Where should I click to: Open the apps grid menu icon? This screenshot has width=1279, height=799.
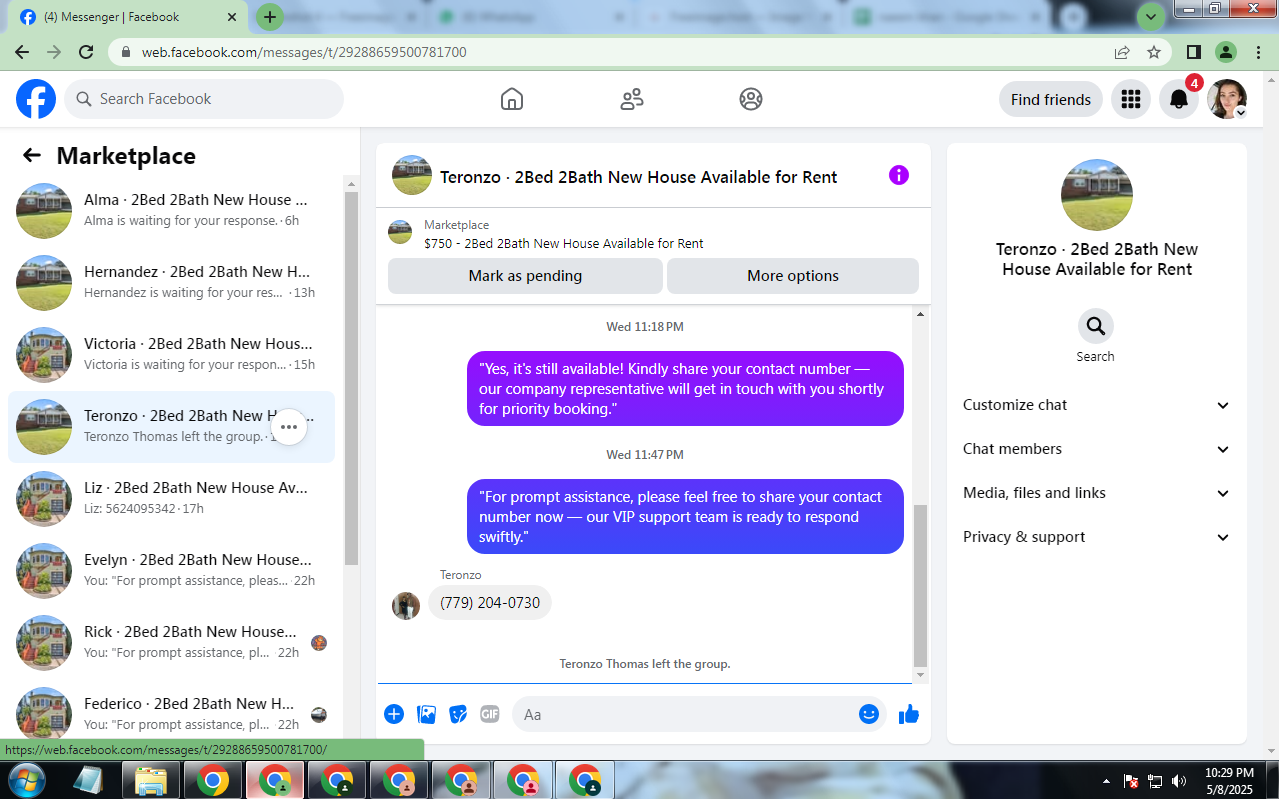(x=1131, y=99)
